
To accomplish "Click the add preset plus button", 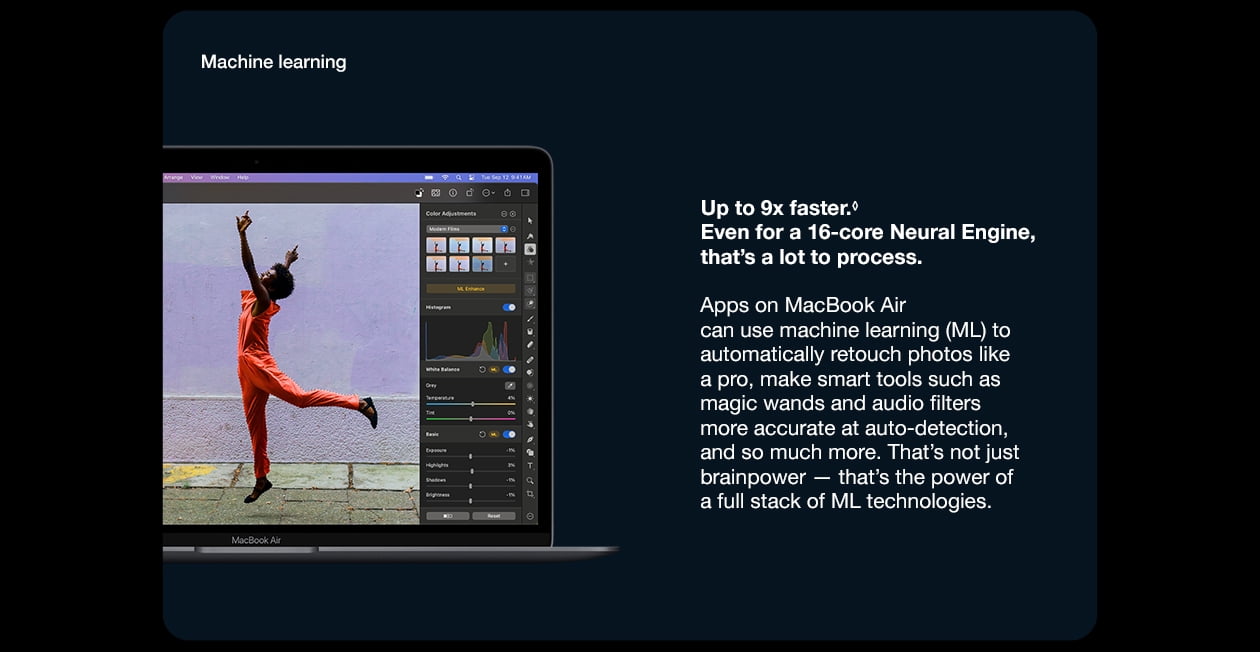I will [505, 264].
